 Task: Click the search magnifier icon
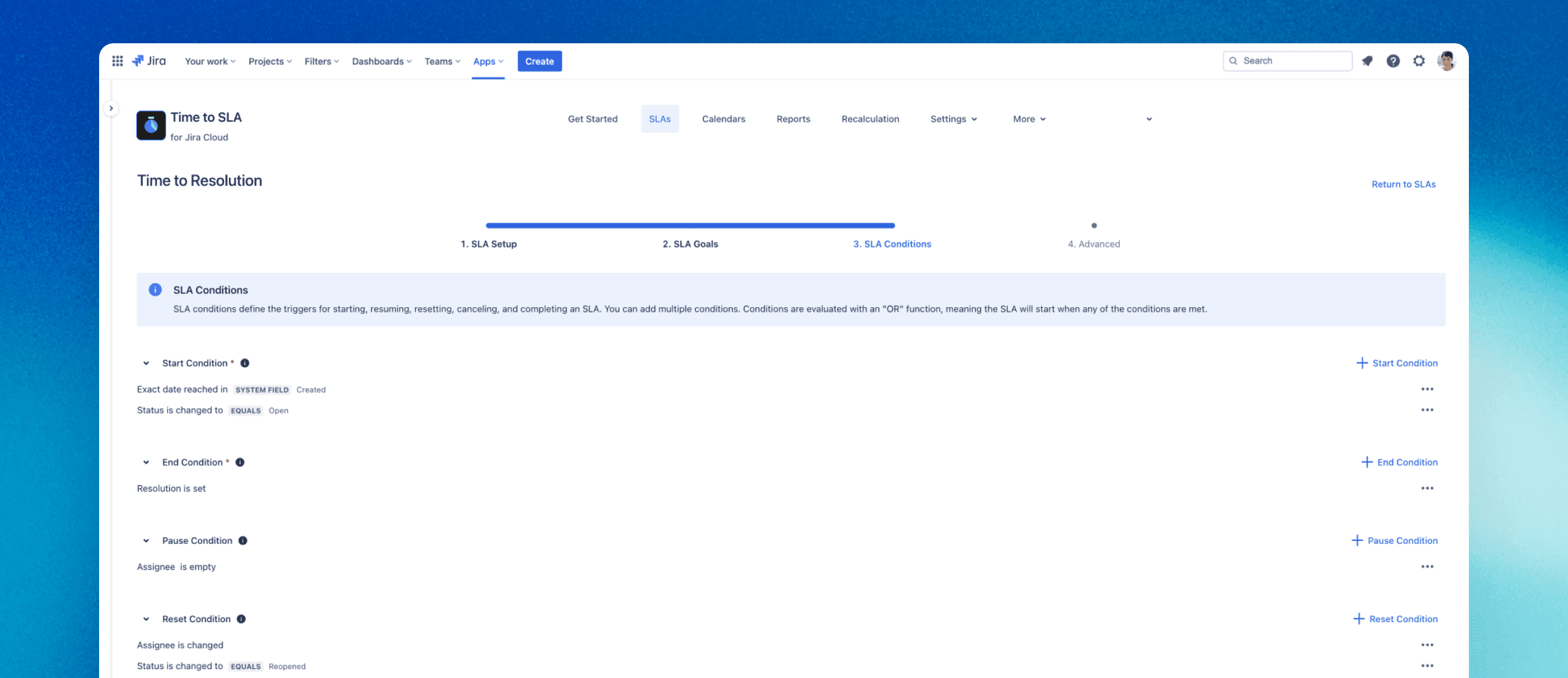(1233, 61)
